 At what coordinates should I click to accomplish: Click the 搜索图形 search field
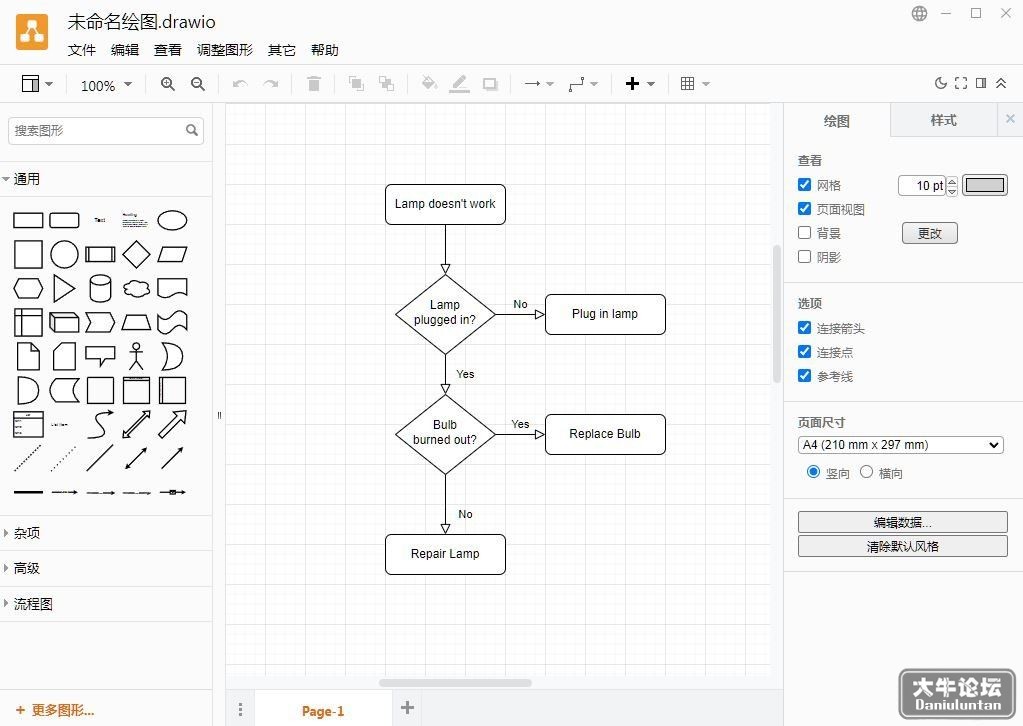point(106,130)
